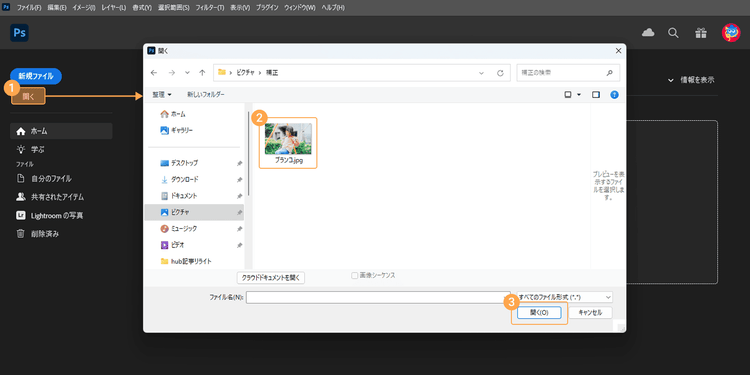Open ヘルプ(H) menu

tap(333, 8)
